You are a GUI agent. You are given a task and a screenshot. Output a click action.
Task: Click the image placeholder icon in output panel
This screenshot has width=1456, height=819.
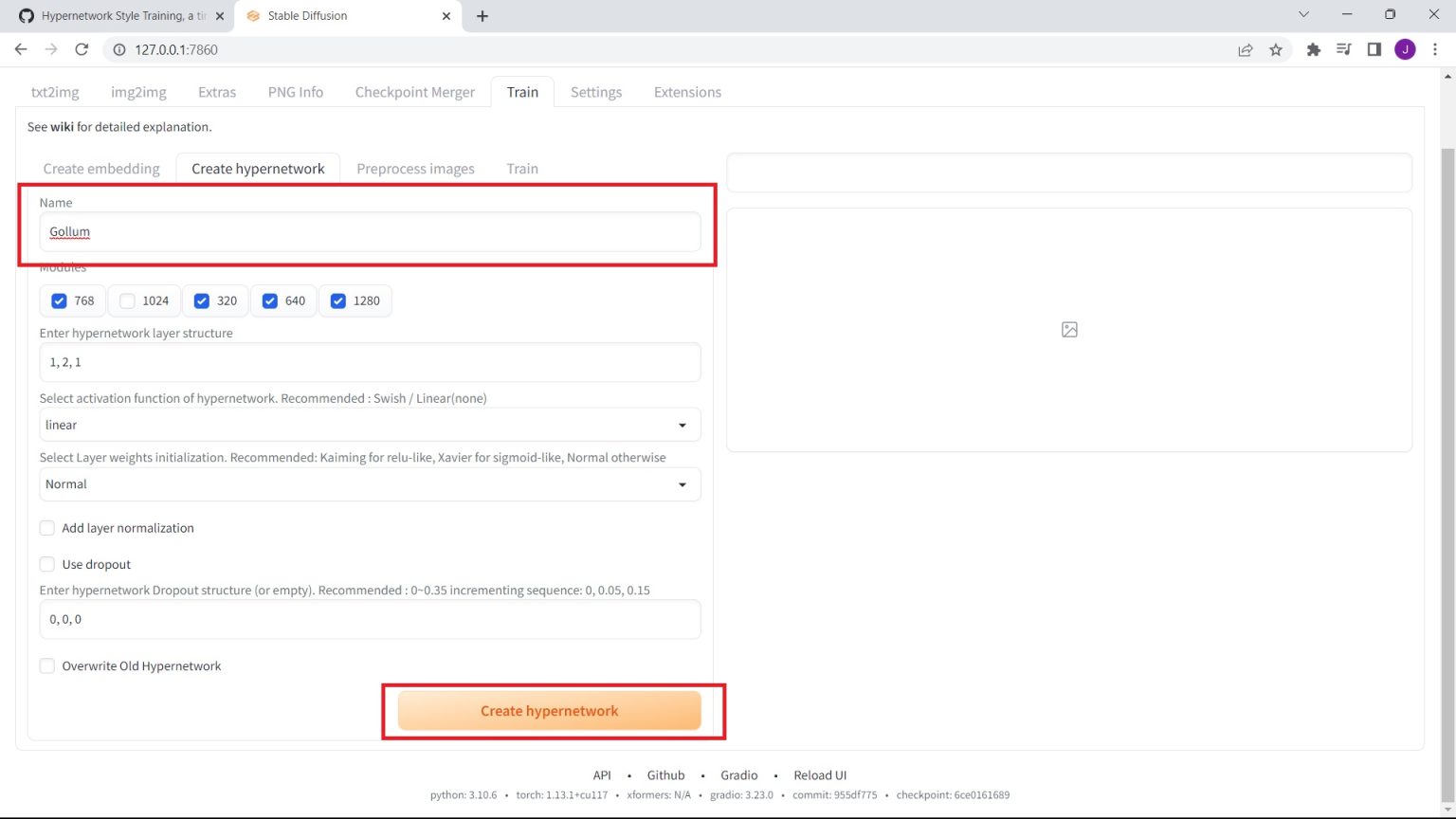(x=1069, y=329)
